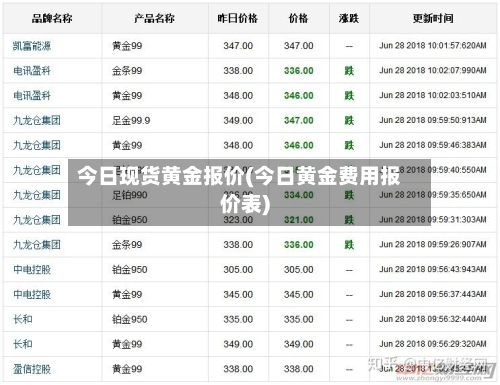
Task: Select timestamp Jun 28 2018 09:56:43:943AM
Action: (433, 269)
